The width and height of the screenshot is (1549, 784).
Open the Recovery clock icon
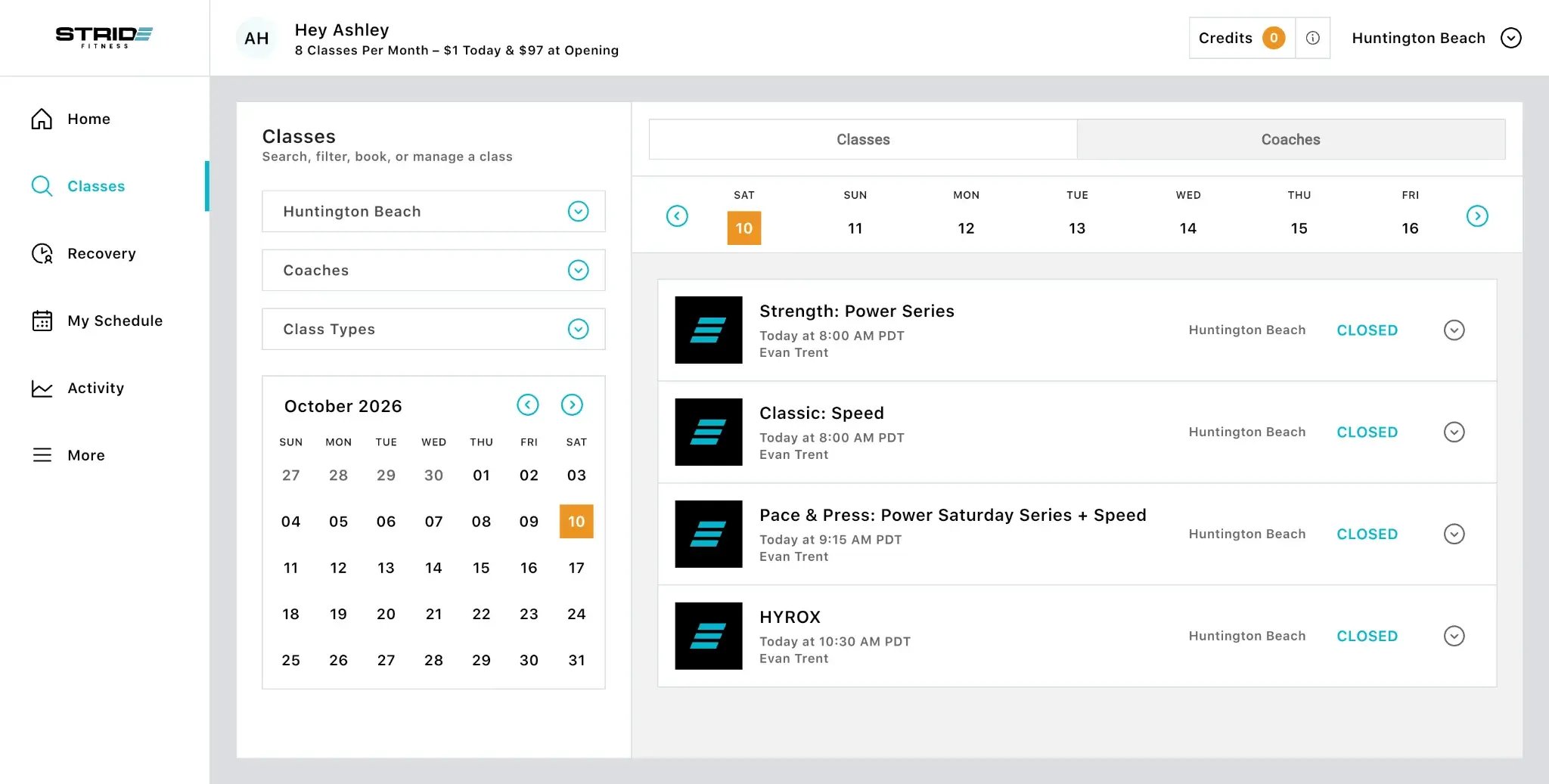coord(42,253)
